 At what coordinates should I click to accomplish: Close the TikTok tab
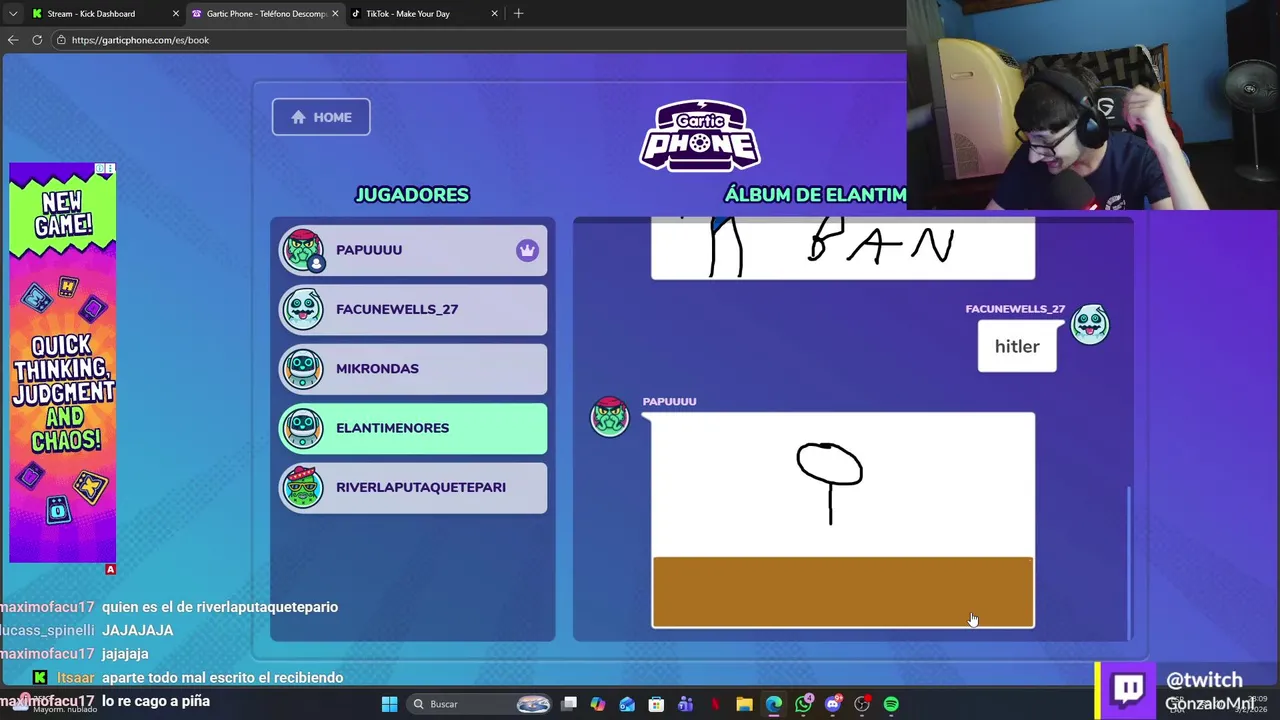pos(494,14)
